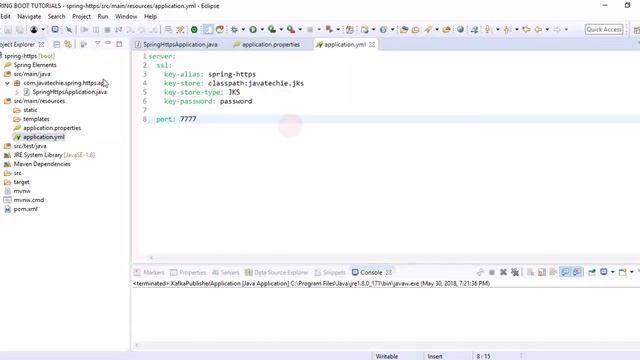Click editor horizontal scrollbar left arrow

coord(151,258)
